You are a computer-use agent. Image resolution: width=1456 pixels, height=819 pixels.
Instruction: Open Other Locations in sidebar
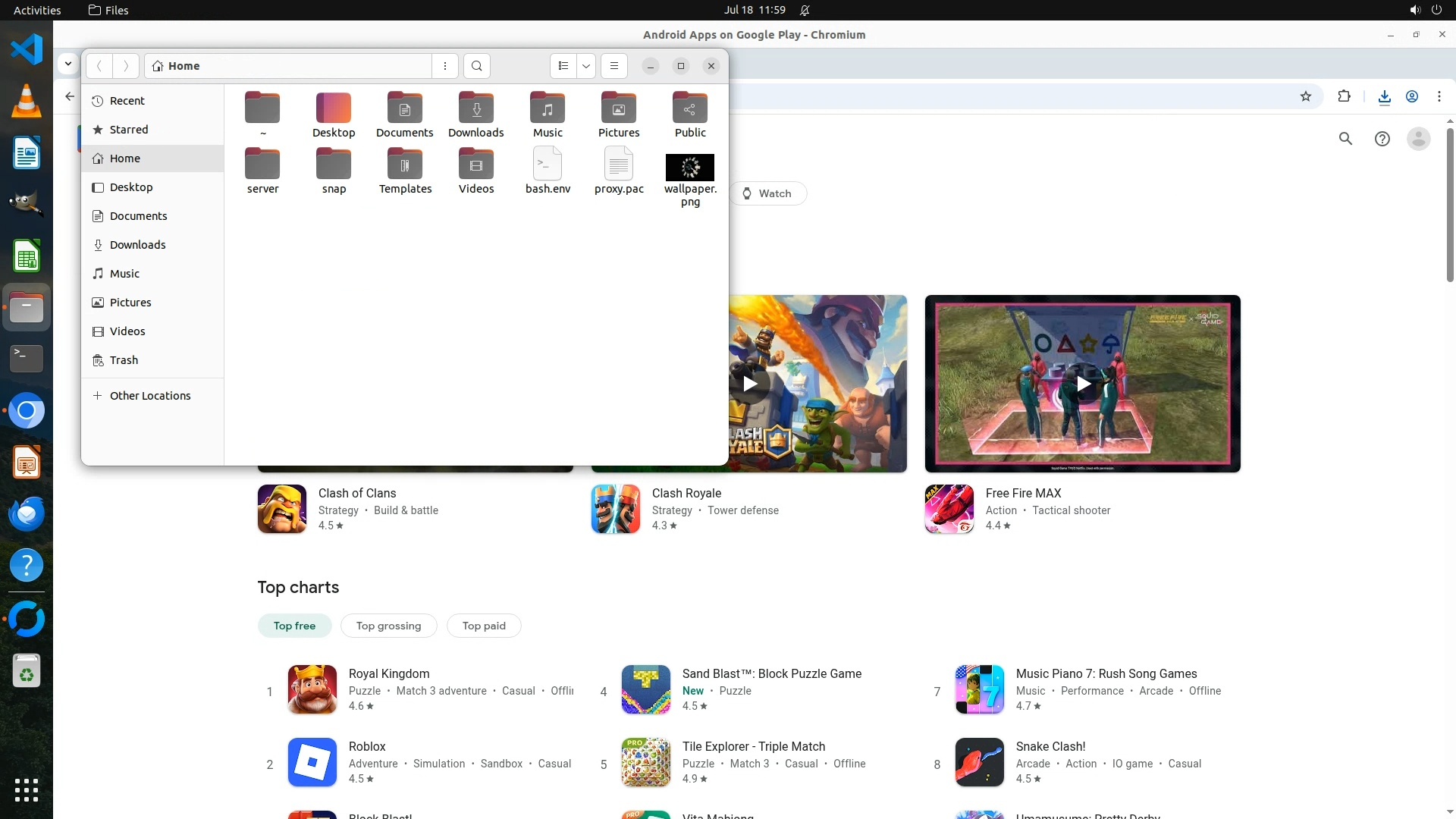point(149,396)
